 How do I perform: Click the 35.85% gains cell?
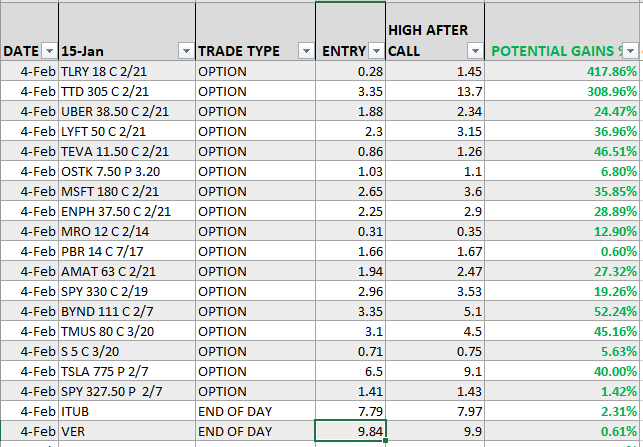point(562,192)
